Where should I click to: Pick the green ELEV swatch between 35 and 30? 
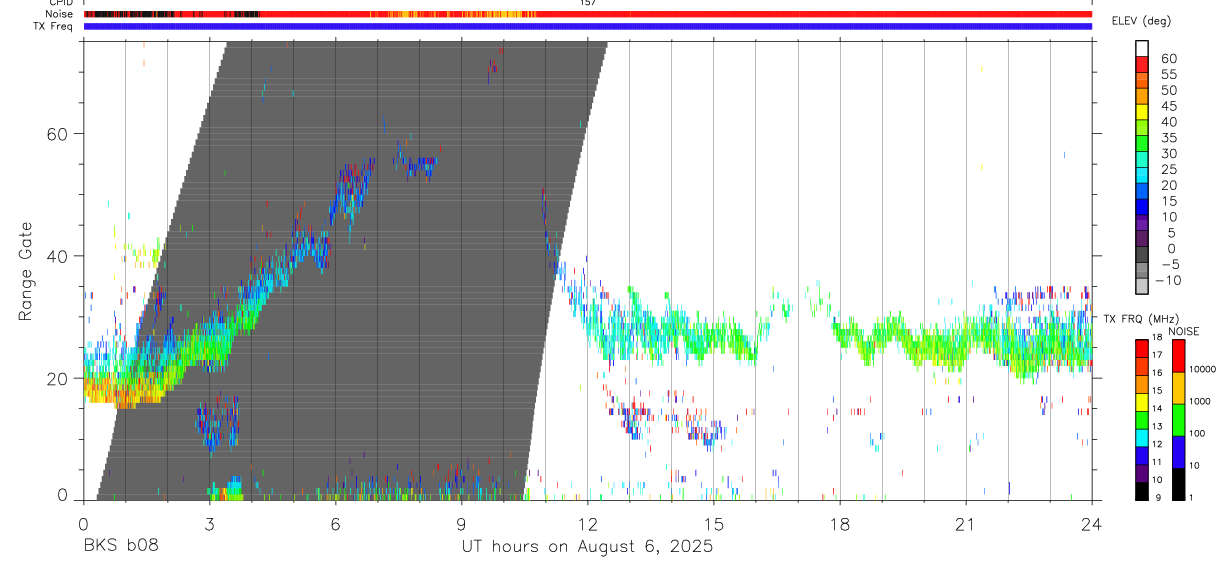click(x=1142, y=143)
